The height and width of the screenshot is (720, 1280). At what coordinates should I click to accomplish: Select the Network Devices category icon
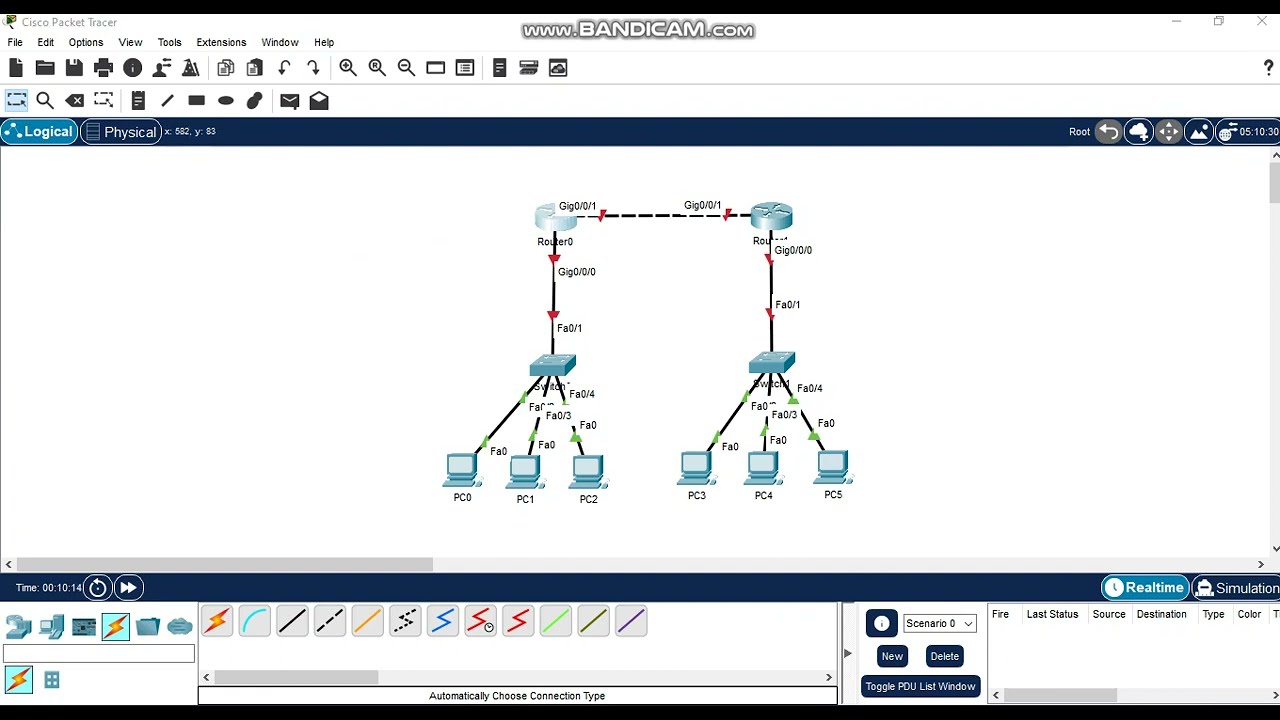[18, 627]
